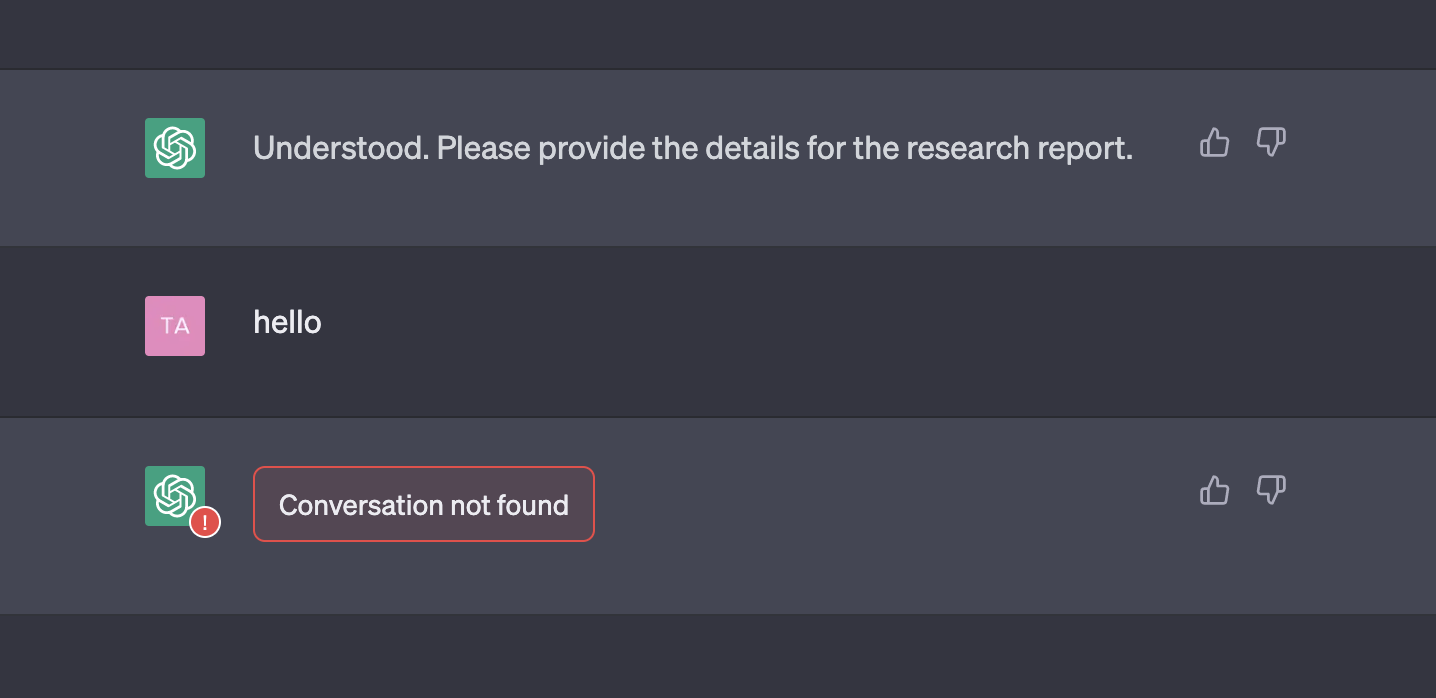1436x698 pixels.
Task: Click the top bar above the conversation
Action: click(718, 33)
